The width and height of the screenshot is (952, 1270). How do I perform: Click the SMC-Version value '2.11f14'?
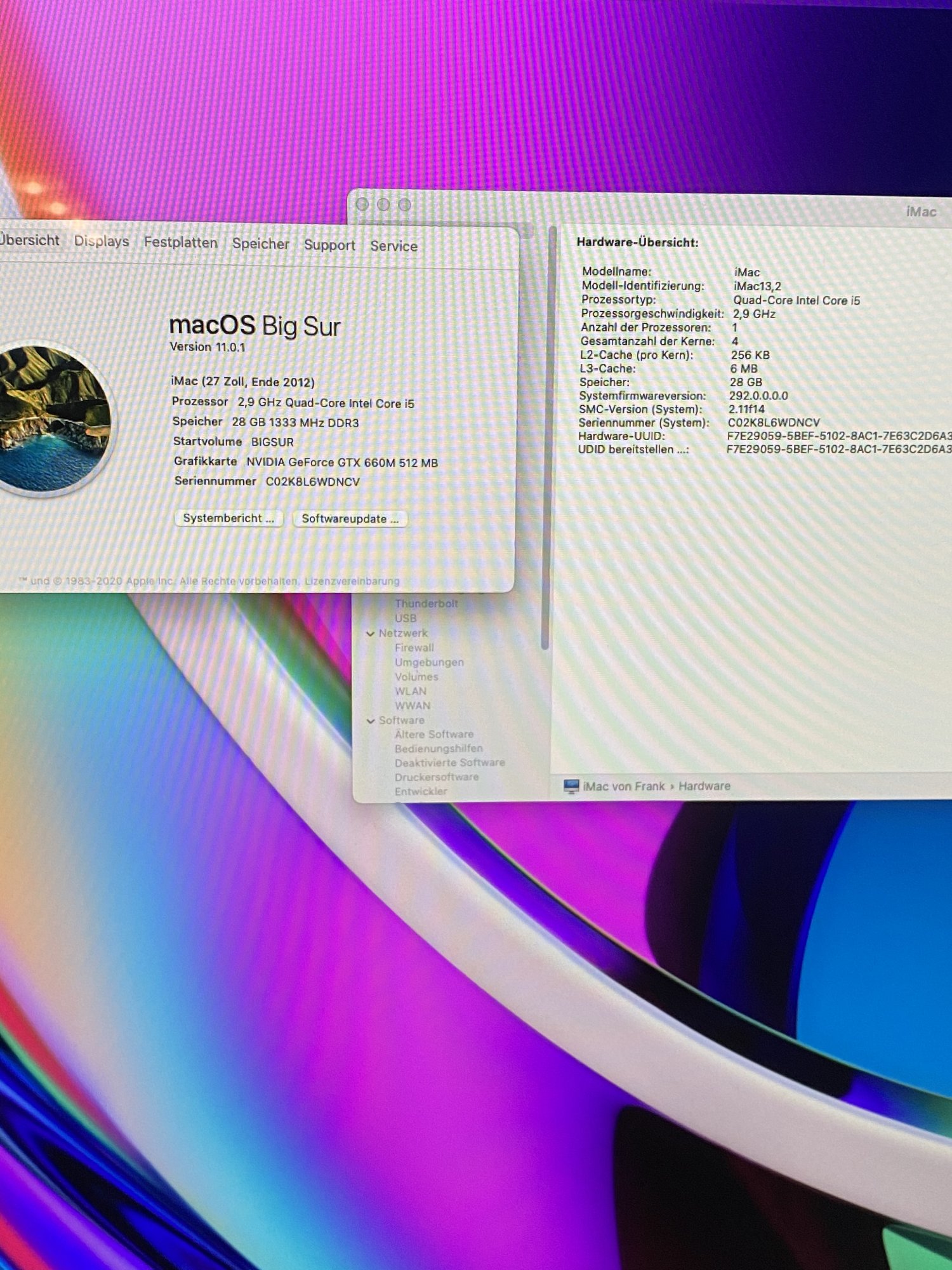(x=746, y=409)
